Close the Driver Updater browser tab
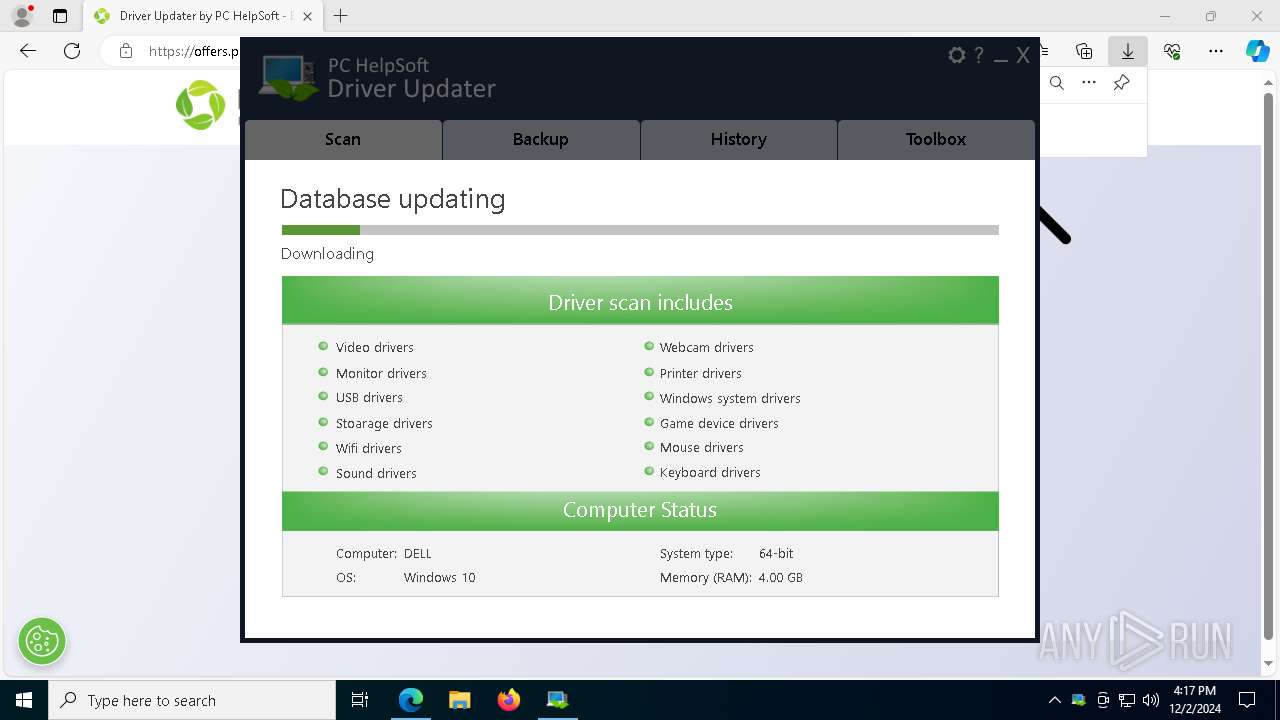 coord(307,16)
